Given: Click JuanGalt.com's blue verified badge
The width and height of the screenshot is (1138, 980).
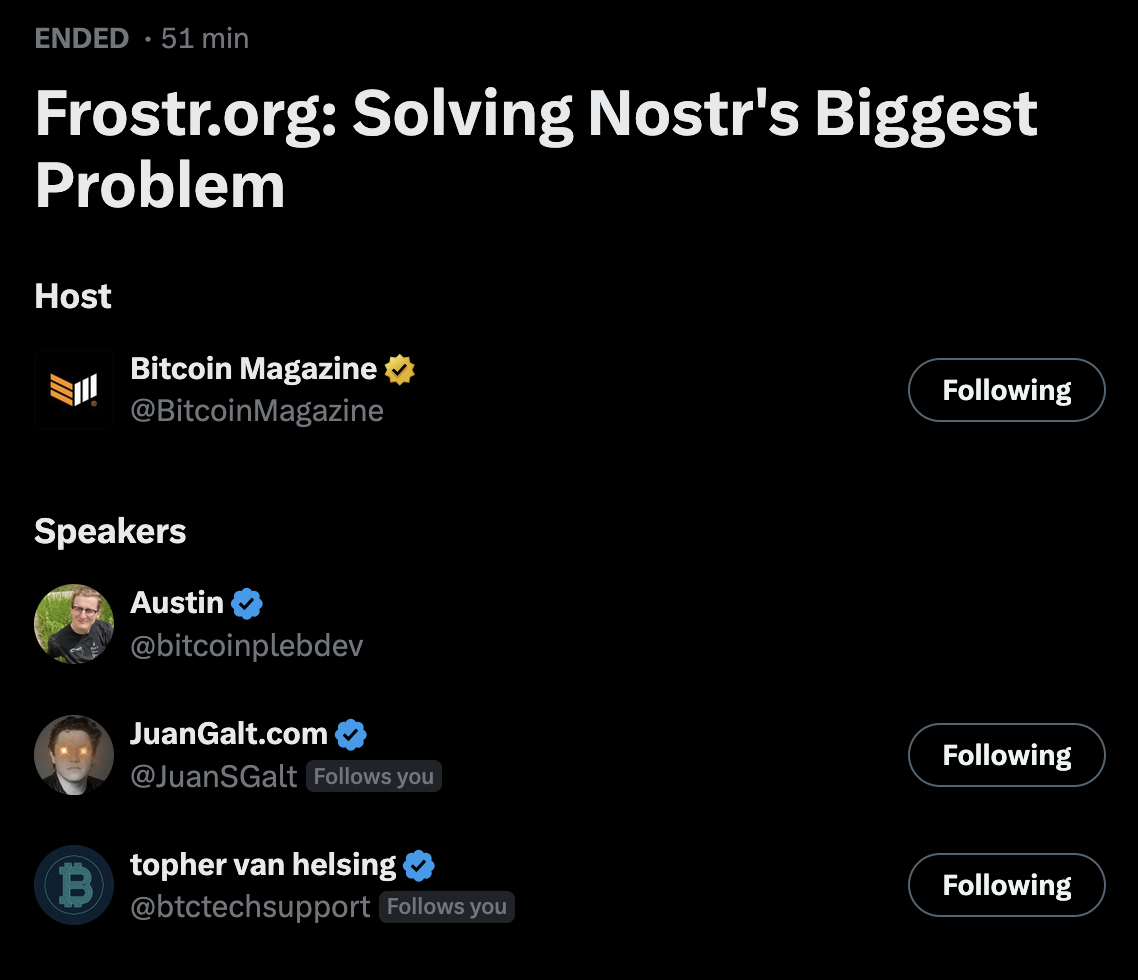Looking at the screenshot, I should click(351, 735).
